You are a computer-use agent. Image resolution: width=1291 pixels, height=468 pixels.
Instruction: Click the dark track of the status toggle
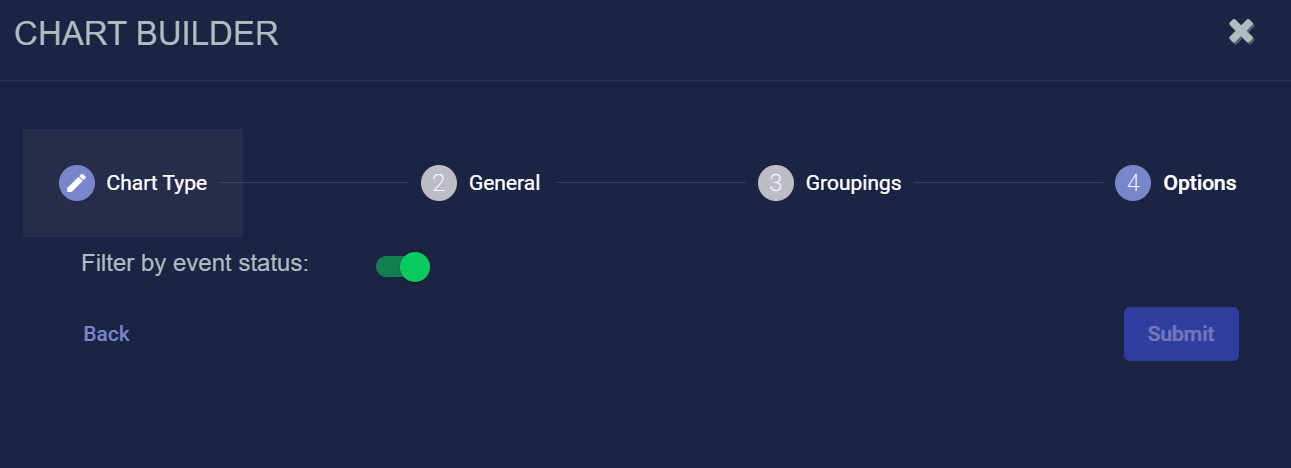[x=385, y=267]
